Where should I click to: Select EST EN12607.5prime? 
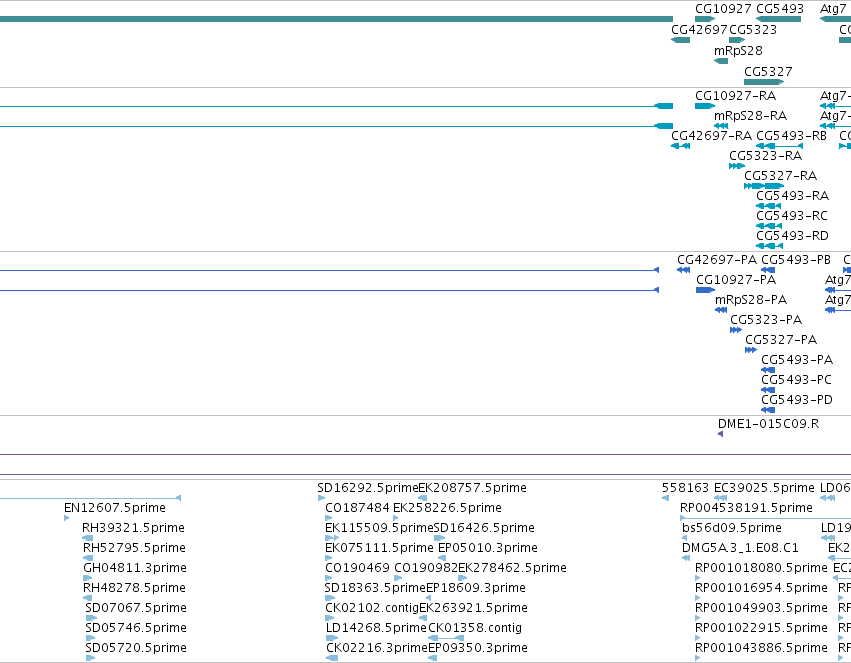point(67,518)
